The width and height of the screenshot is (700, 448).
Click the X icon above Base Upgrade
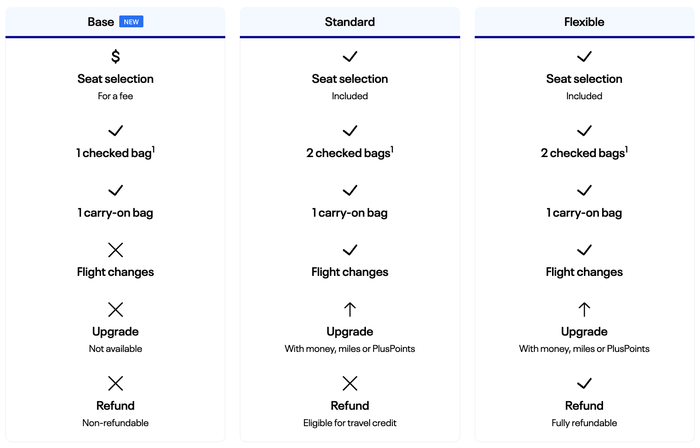(x=115, y=309)
